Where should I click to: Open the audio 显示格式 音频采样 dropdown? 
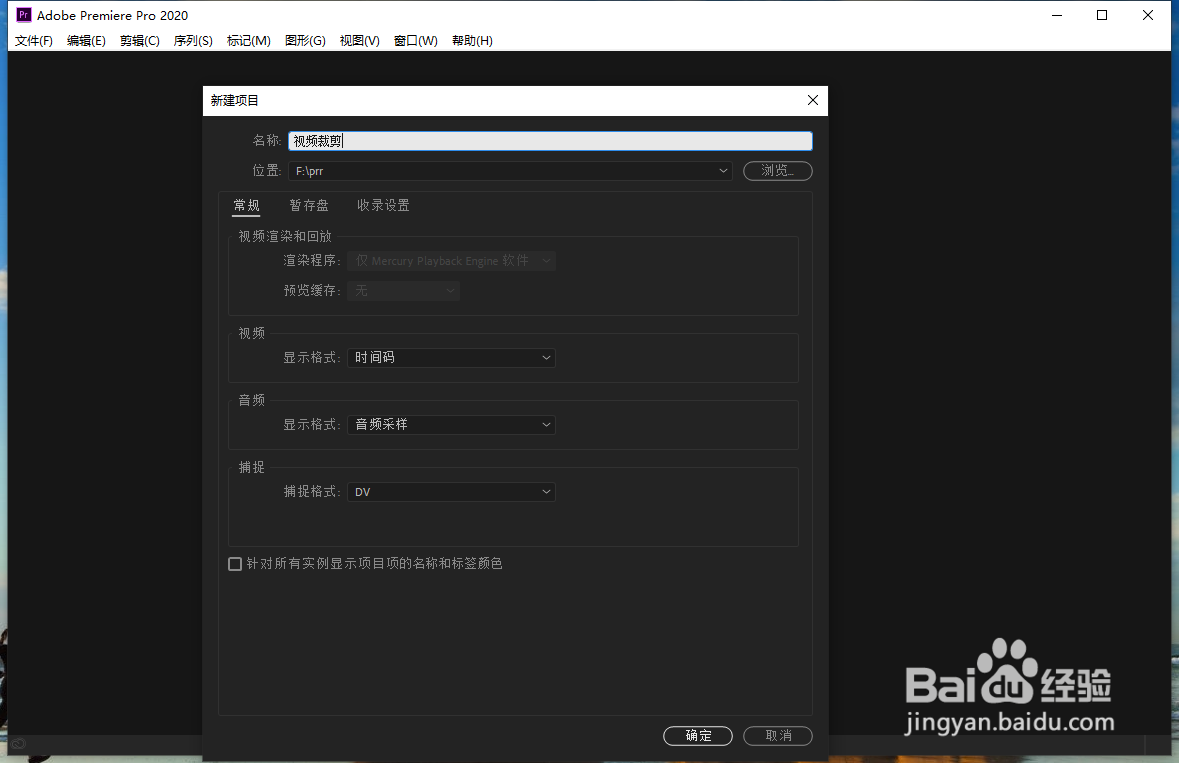coord(451,425)
